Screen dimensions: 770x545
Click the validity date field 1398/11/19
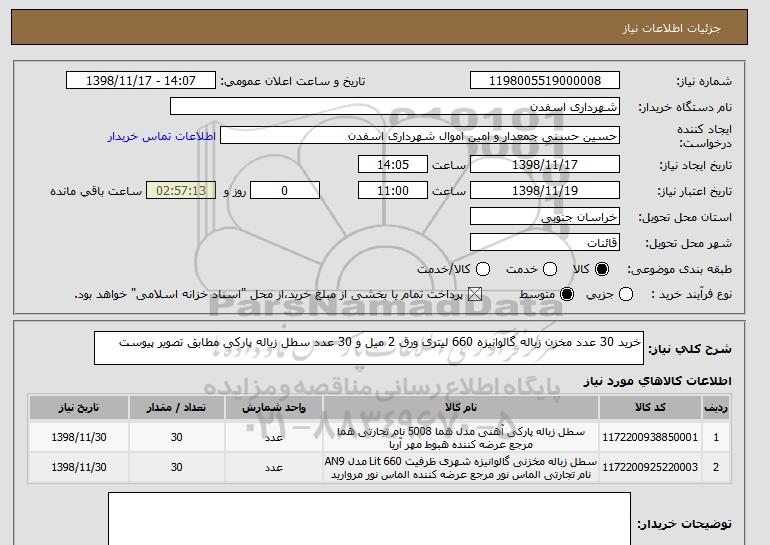click(545, 191)
